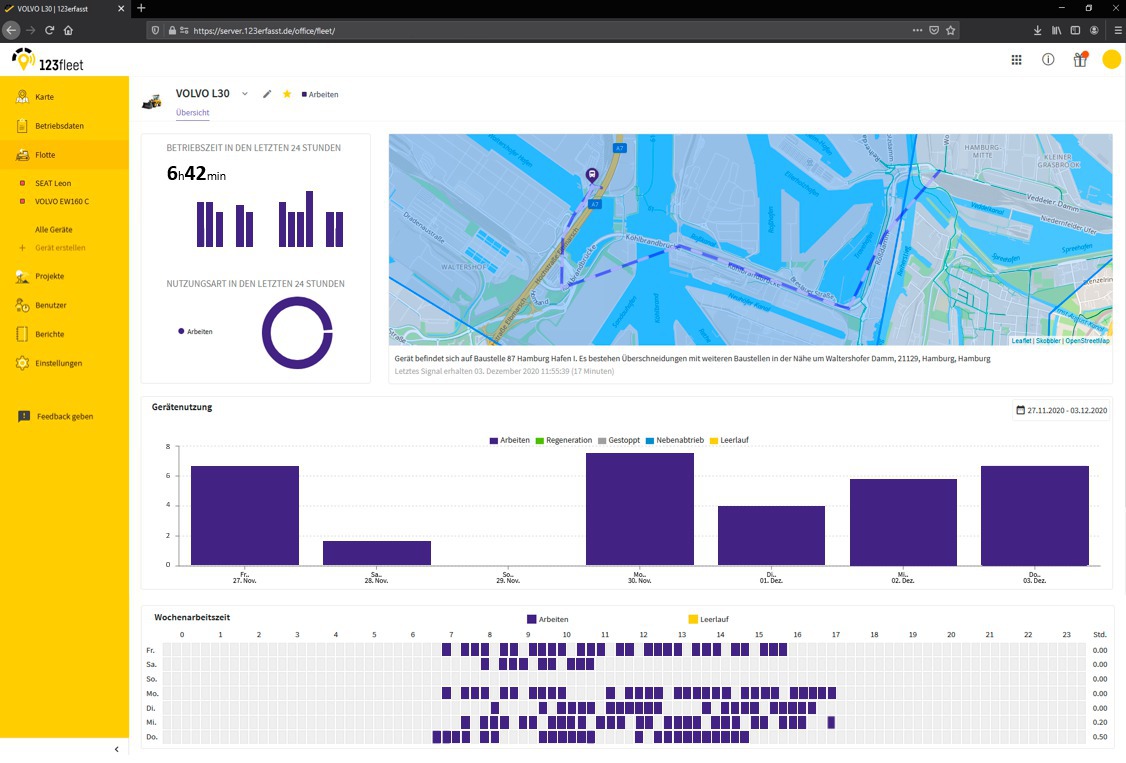Bookmark this page with star icon
The height and width of the screenshot is (763, 1126).
click(x=951, y=30)
